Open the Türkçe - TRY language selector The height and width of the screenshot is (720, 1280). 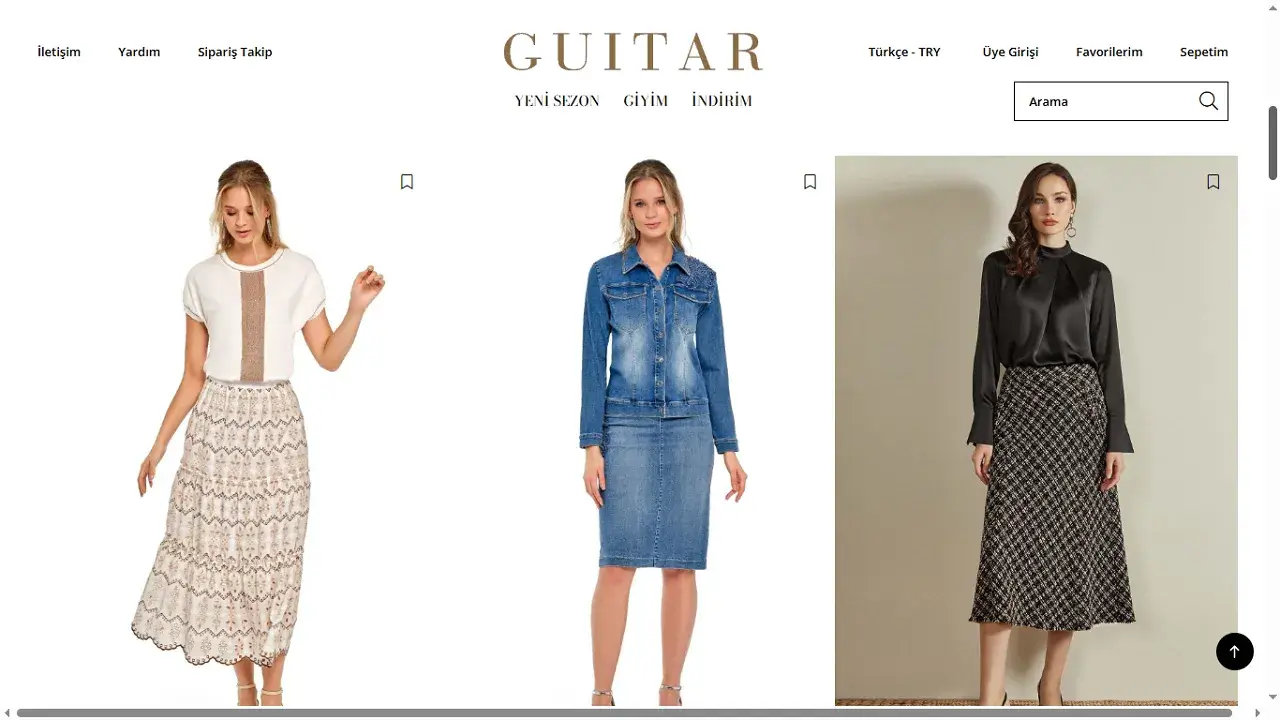[x=904, y=52]
